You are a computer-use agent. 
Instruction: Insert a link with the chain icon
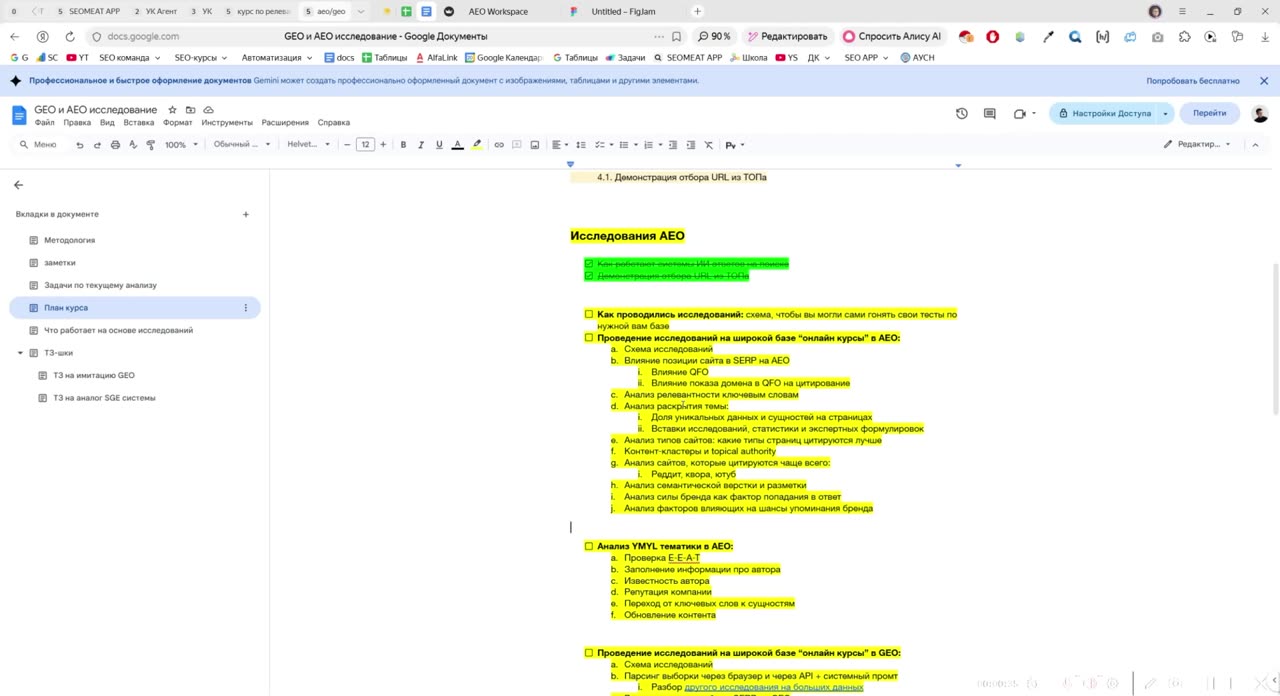[x=499, y=145]
